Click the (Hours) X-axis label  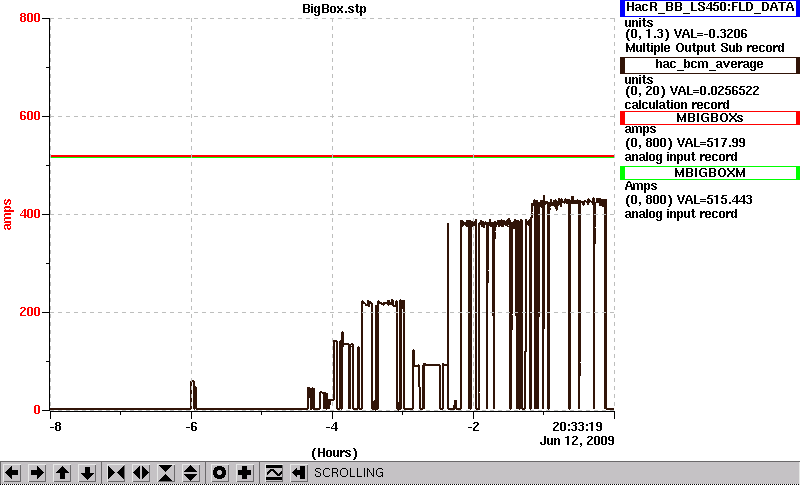334,453
